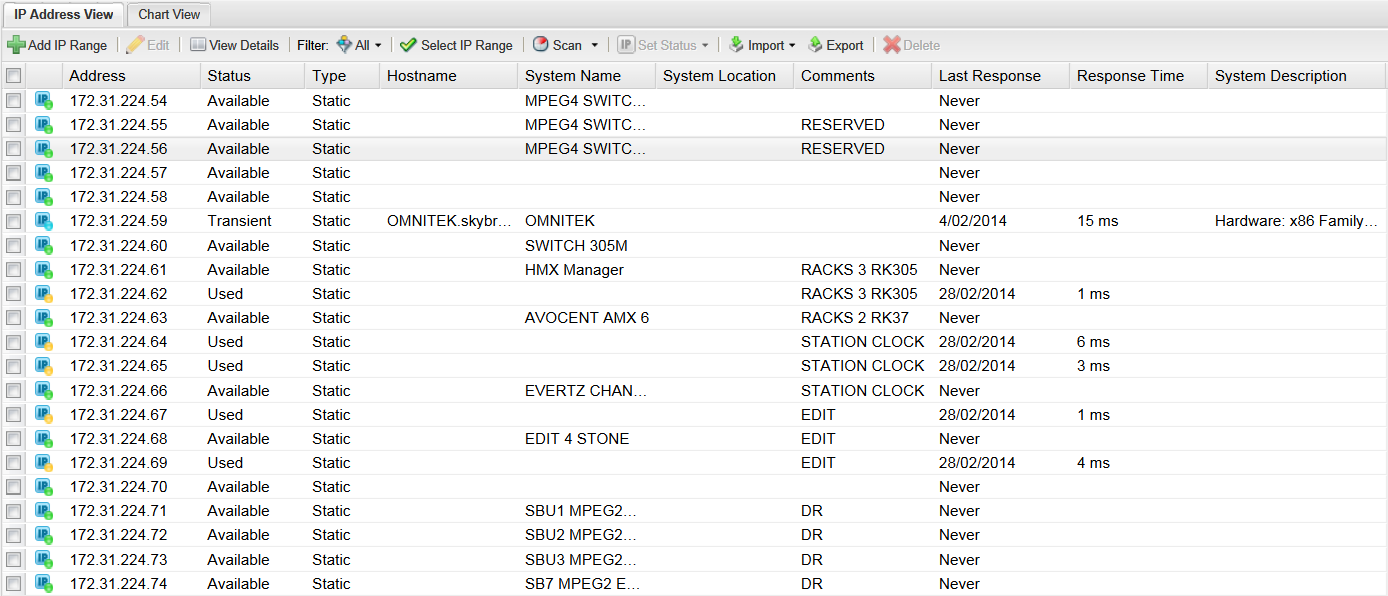Viewport: 1388px width, 596px height.
Task: Click the Scan icon
Action: click(x=541, y=45)
